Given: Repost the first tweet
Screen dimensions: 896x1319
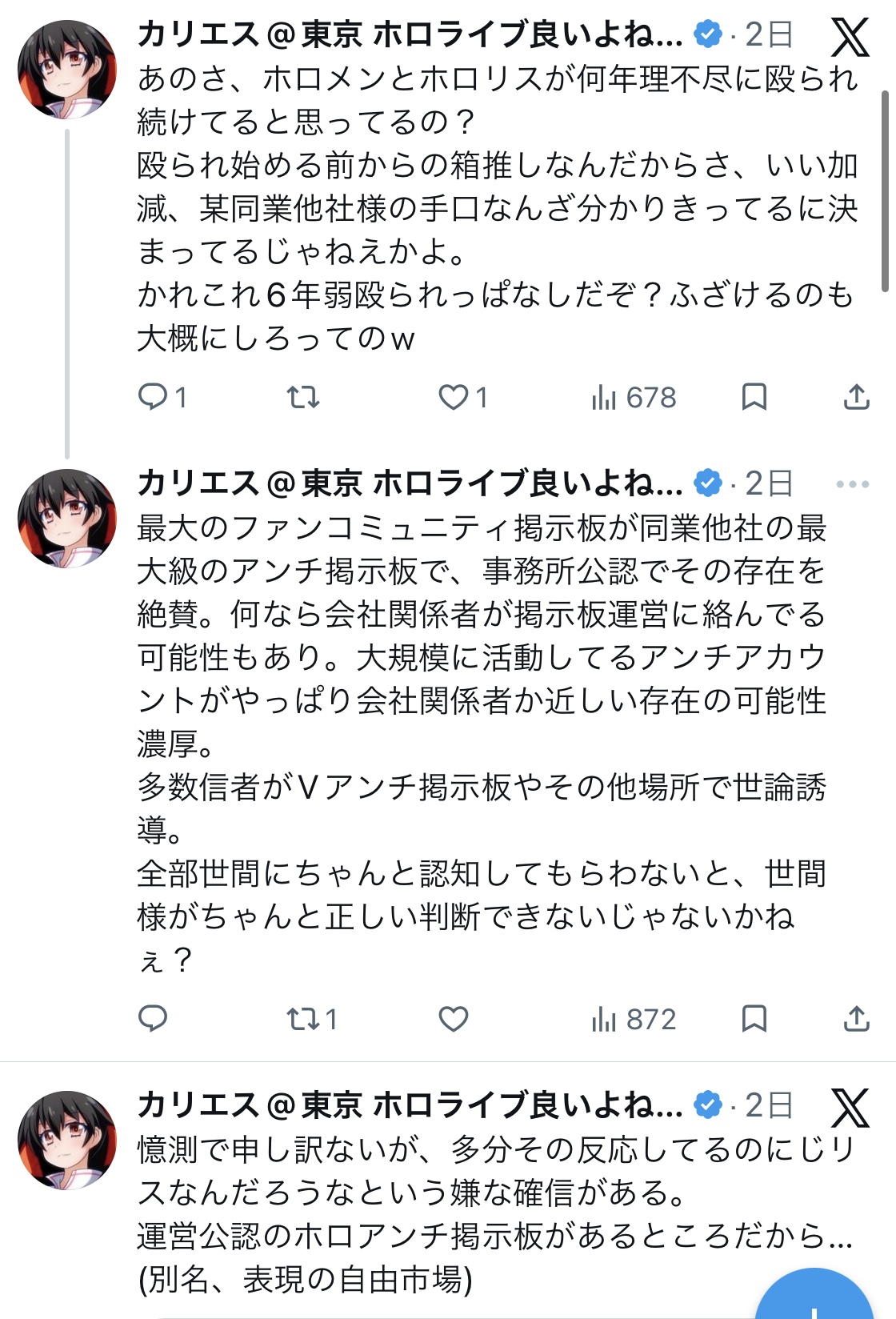Looking at the screenshot, I should (303, 397).
